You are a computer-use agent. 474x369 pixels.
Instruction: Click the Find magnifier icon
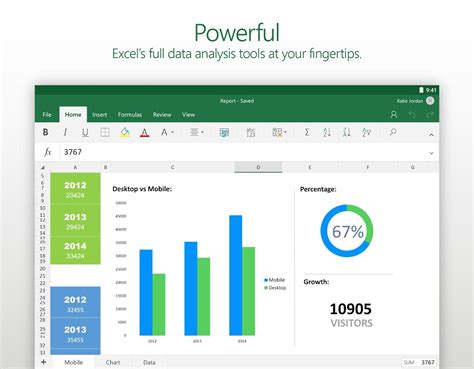click(393, 132)
